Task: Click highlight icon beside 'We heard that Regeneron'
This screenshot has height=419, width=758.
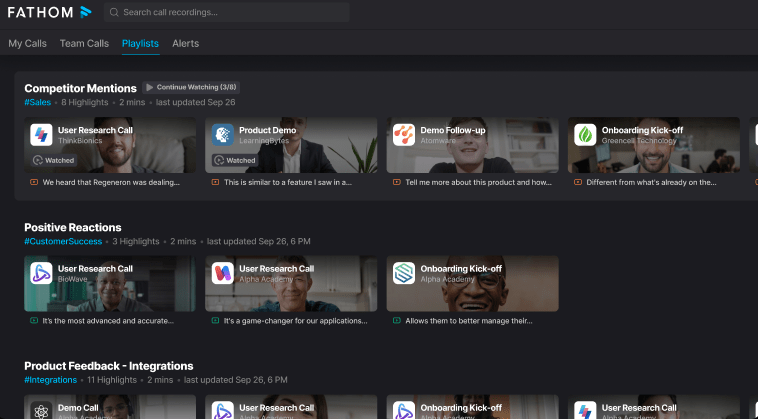Action: pos(34,182)
